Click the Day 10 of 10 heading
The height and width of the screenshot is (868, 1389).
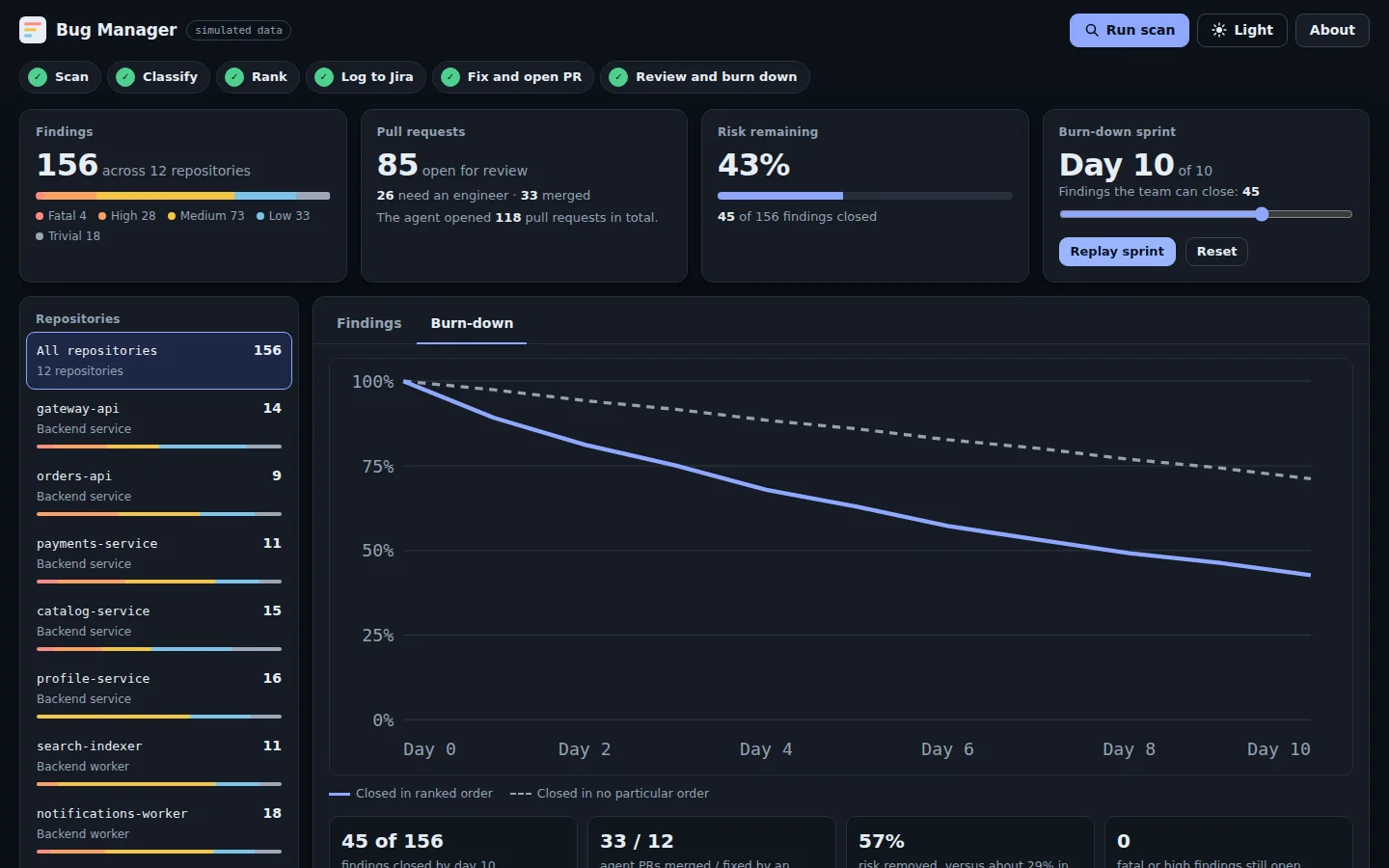coord(1135,166)
